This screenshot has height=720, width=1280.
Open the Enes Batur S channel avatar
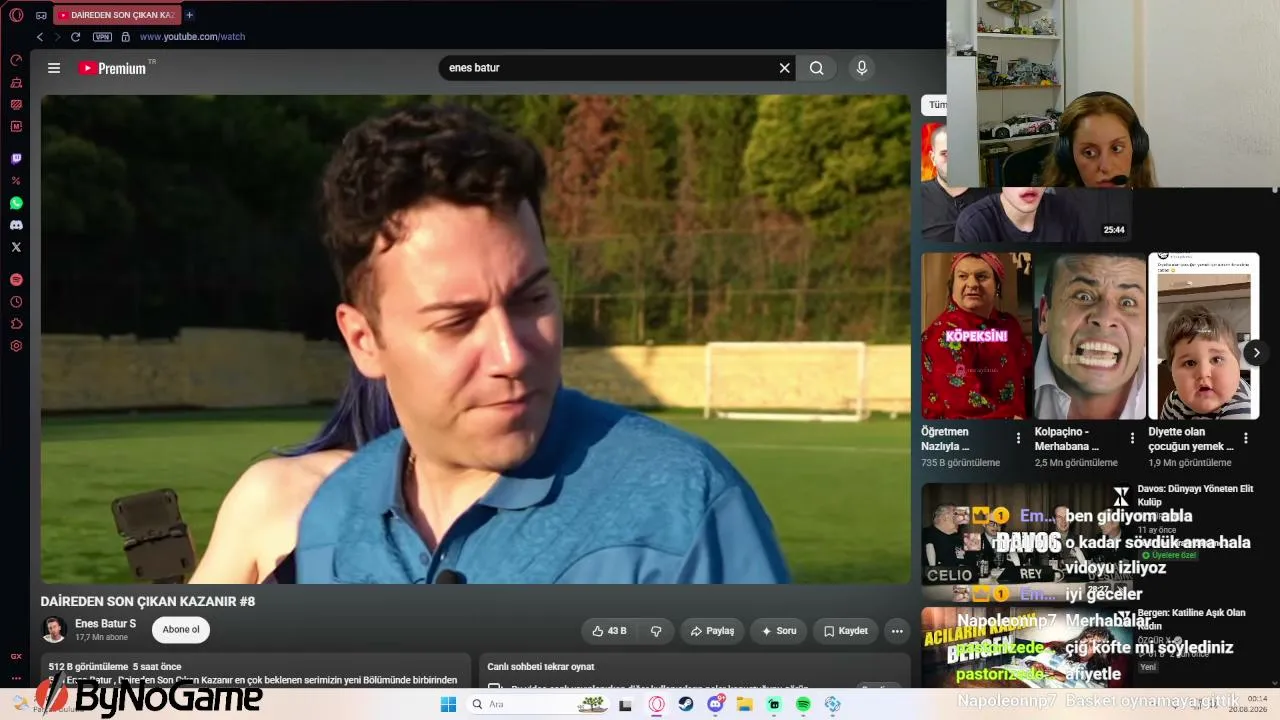(54, 630)
